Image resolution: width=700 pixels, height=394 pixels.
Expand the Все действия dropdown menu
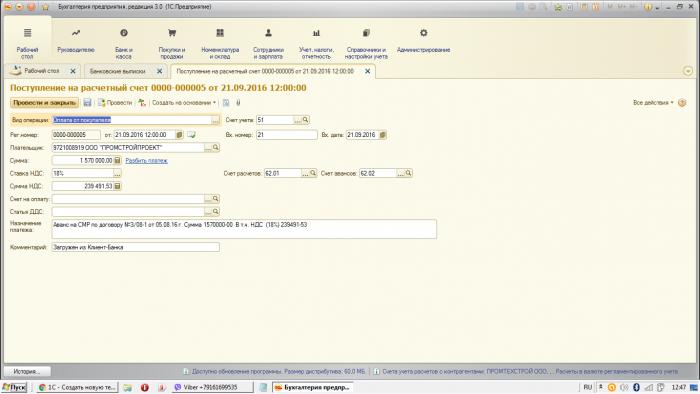[653, 103]
